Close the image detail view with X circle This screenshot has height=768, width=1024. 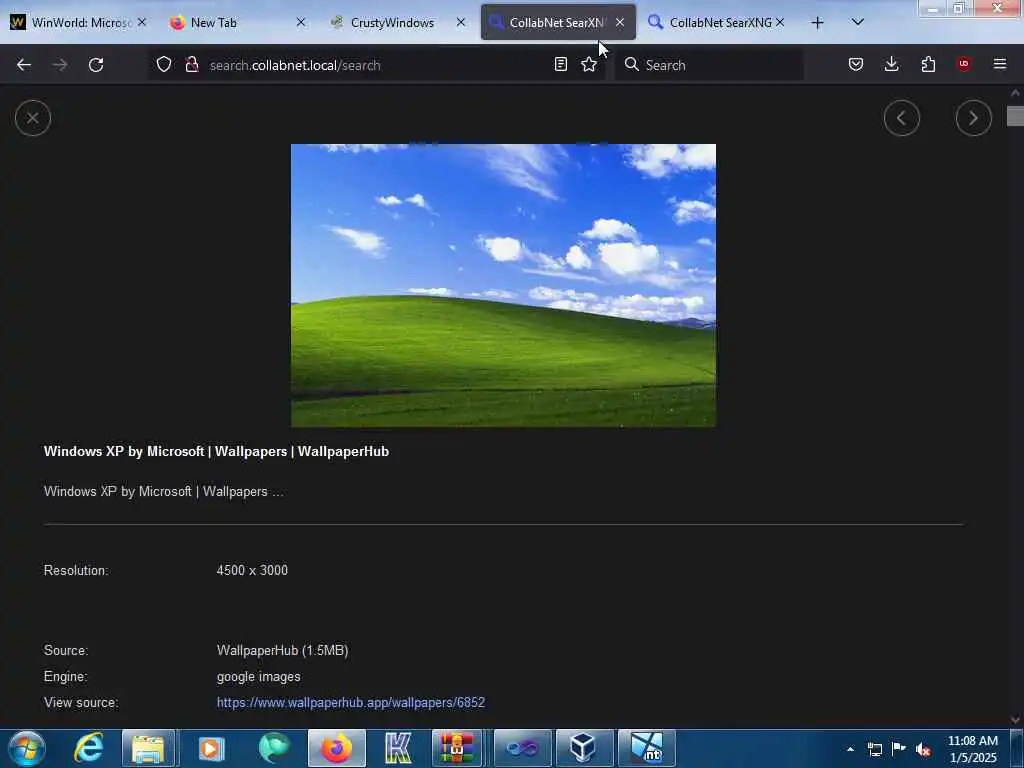[33, 118]
